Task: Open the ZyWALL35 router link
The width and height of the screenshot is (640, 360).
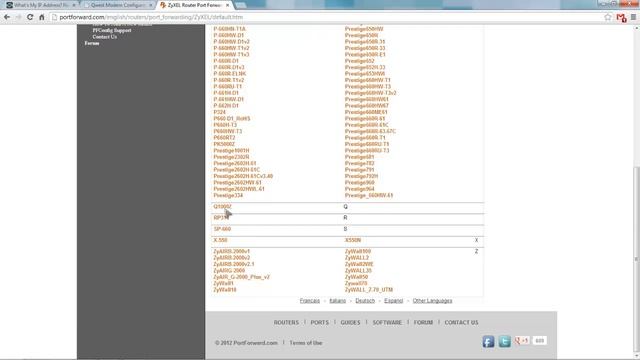Action: (358, 271)
